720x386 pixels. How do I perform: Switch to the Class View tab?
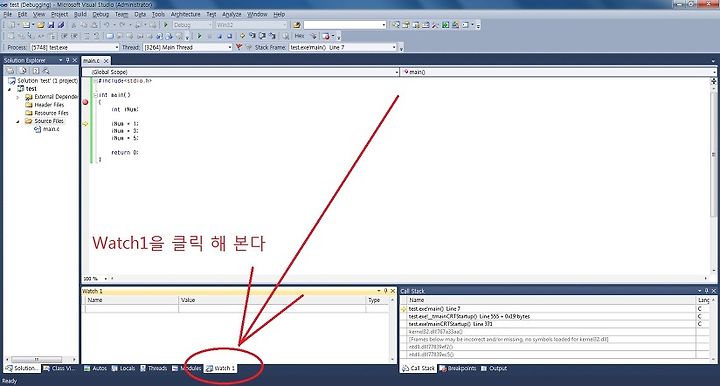59,368
